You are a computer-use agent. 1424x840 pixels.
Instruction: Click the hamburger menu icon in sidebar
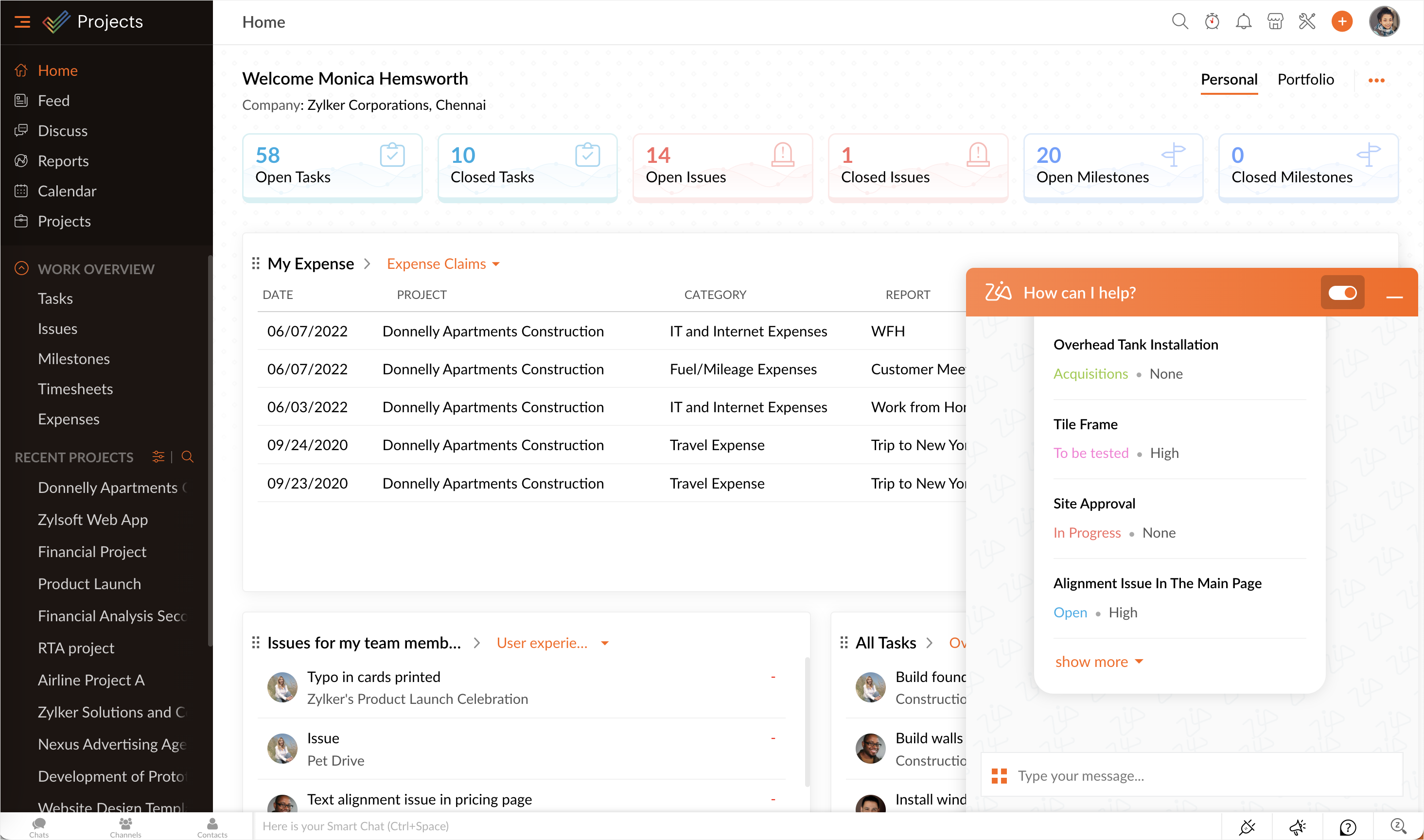click(x=22, y=21)
